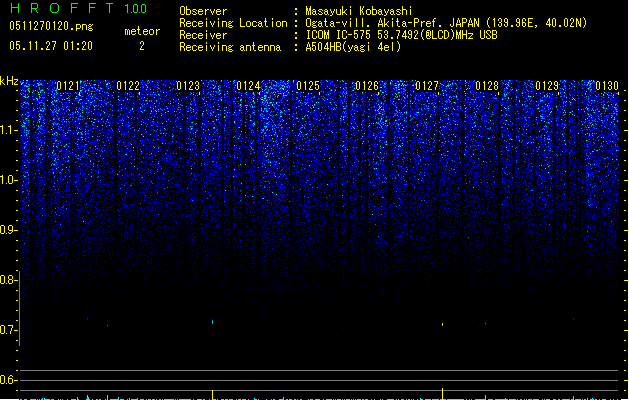Click the 0.7 frequency axis label

coord(8,330)
